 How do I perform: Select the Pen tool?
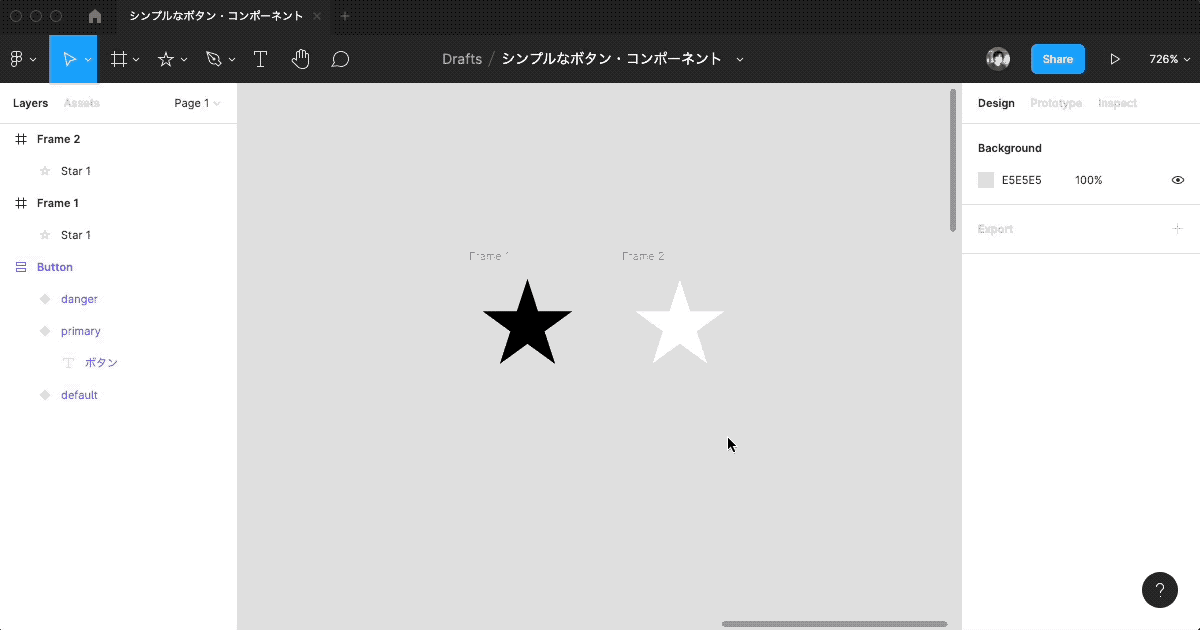[213, 58]
